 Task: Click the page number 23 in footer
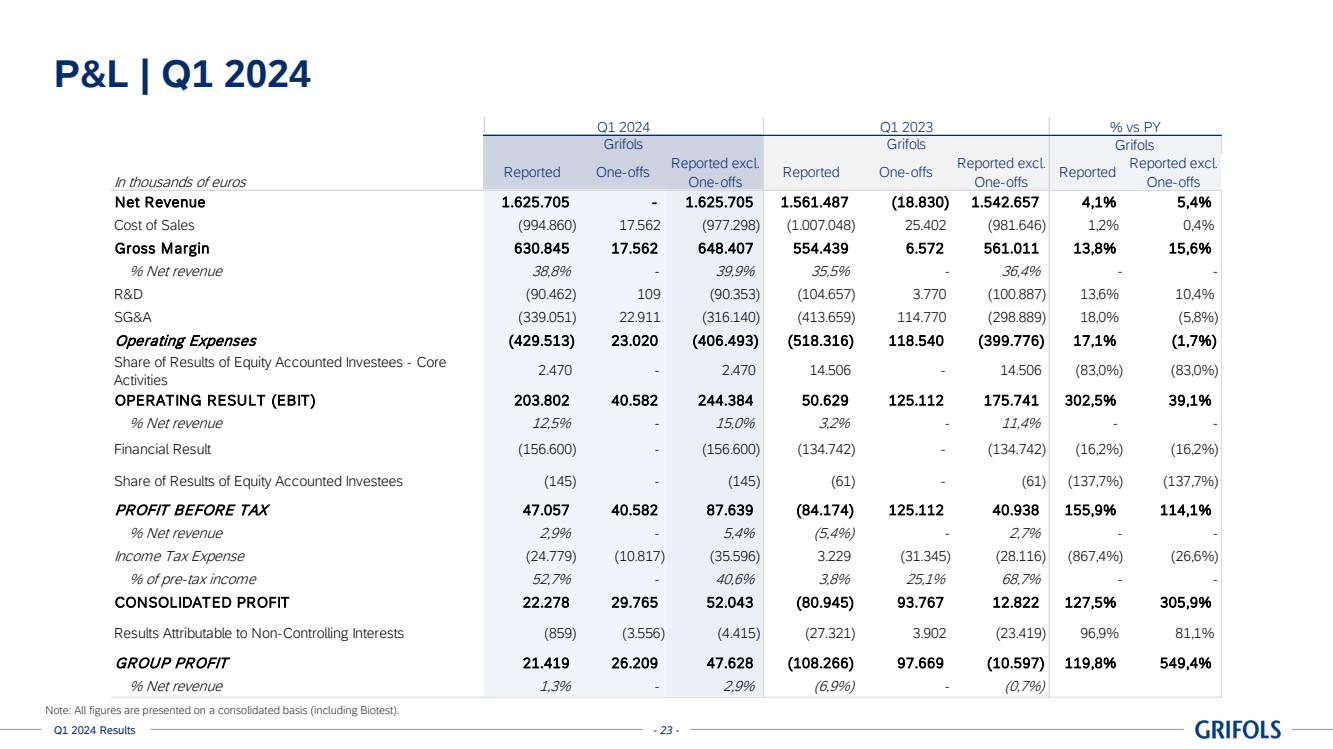(665, 731)
